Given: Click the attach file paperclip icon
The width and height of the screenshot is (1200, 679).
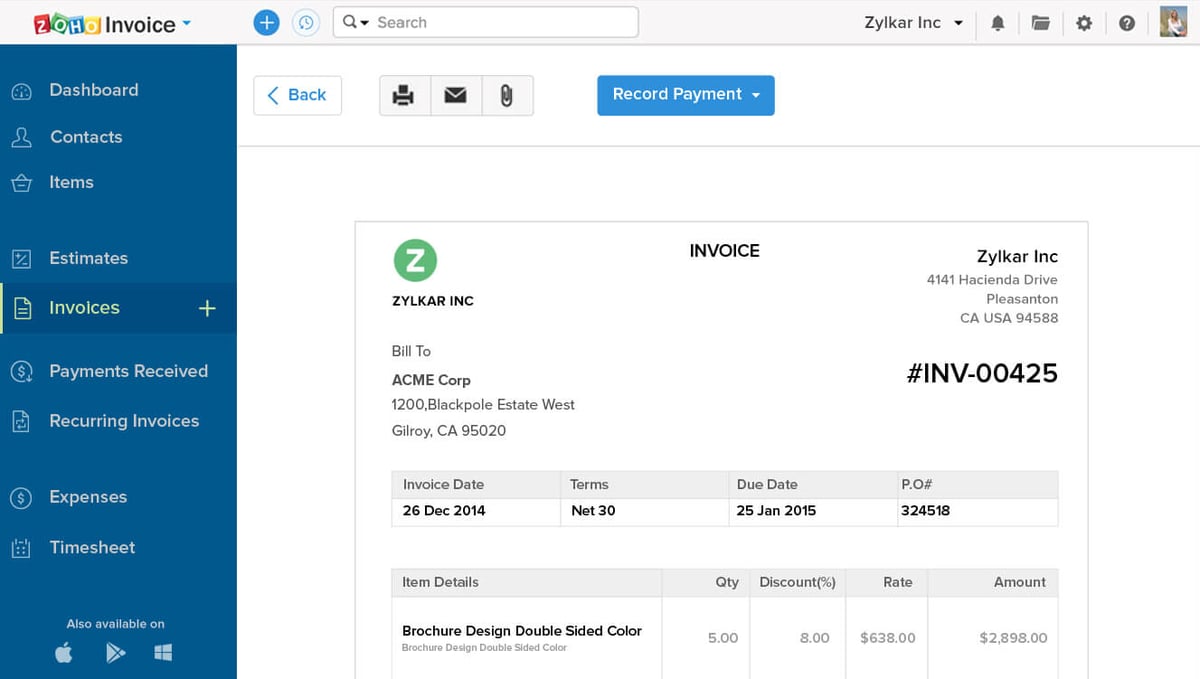Looking at the screenshot, I should [507, 95].
